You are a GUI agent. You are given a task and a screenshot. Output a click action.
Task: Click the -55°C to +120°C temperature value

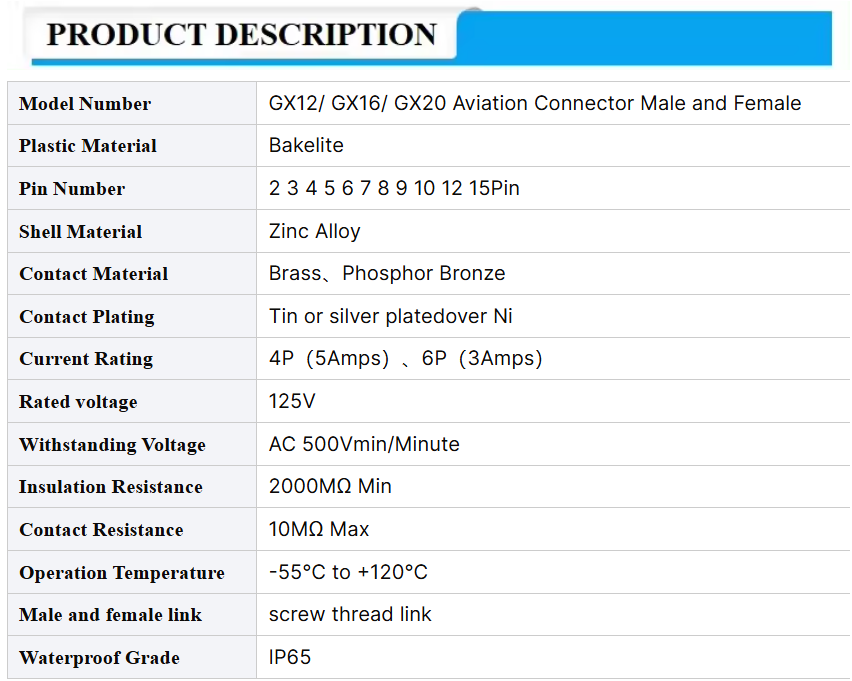(348, 572)
